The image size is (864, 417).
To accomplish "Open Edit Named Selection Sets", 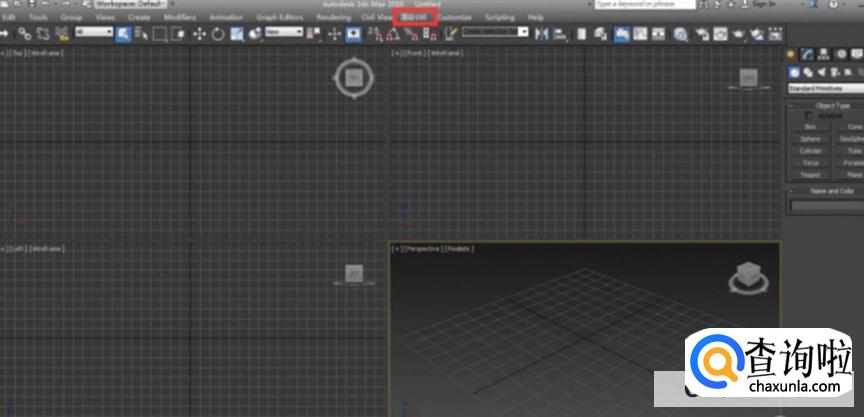I will tap(451, 34).
